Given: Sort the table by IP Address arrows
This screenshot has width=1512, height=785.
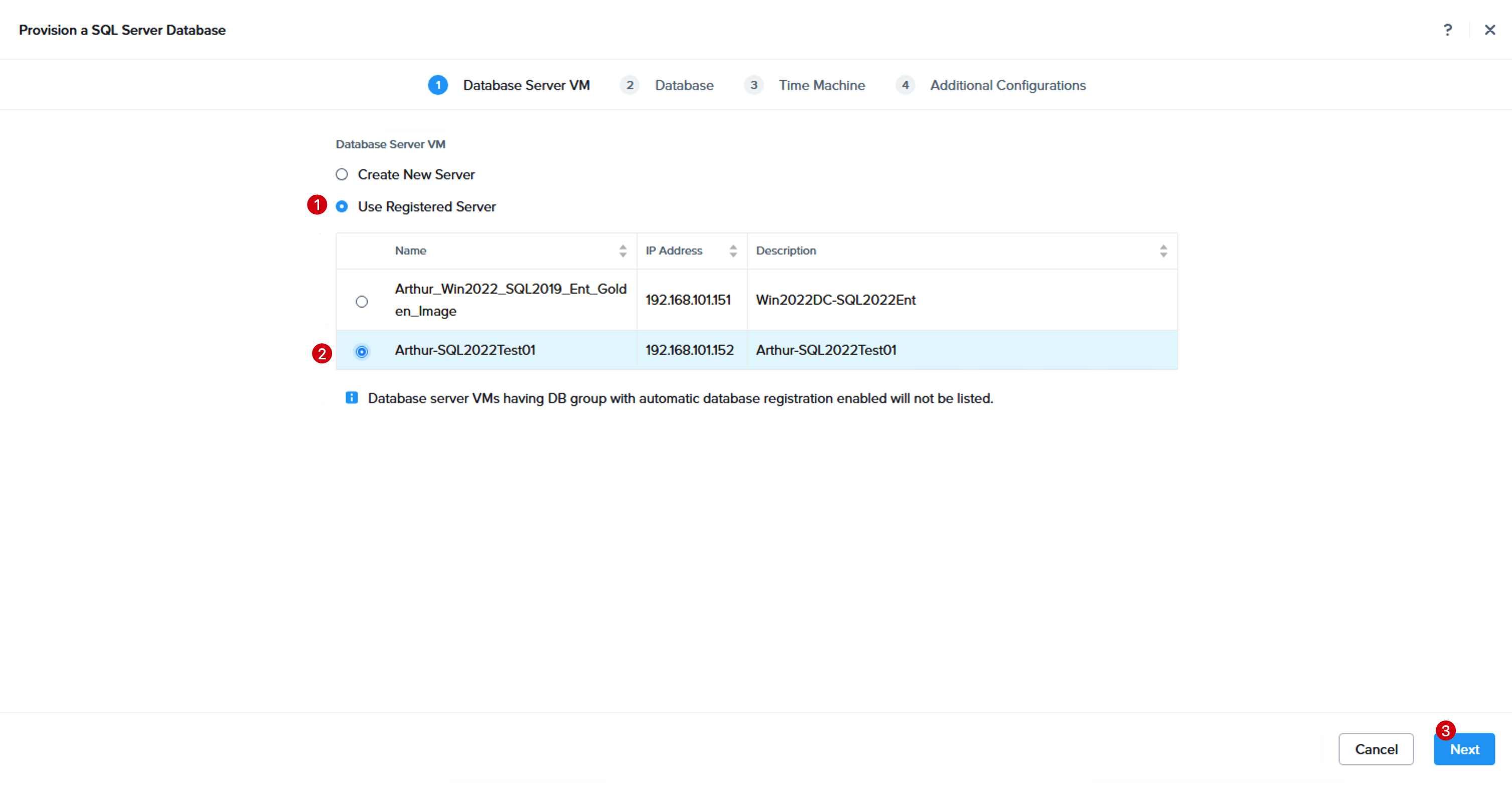Looking at the screenshot, I should (x=733, y=251).
